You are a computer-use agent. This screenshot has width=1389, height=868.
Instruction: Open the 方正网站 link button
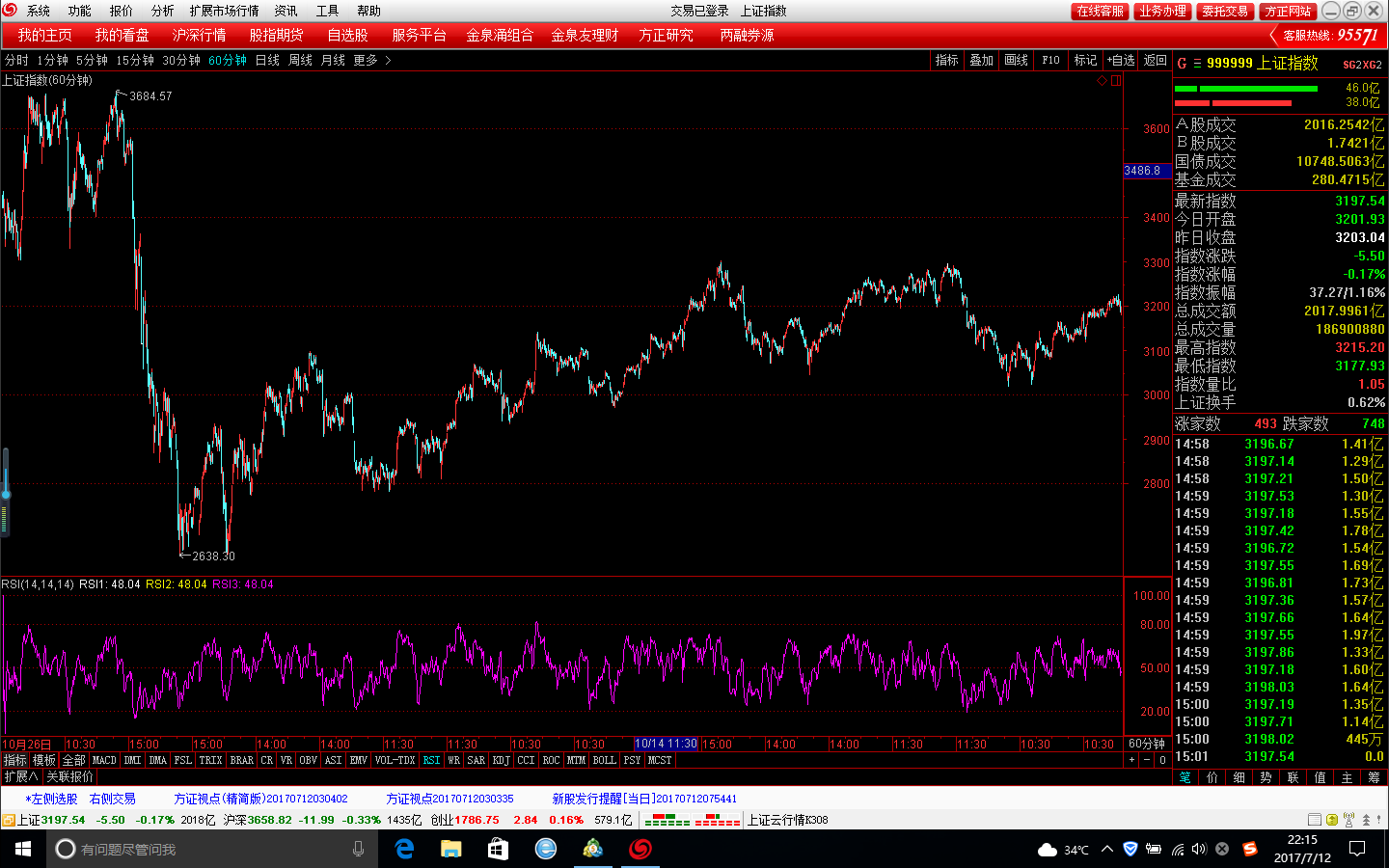tap(1288, 11)
